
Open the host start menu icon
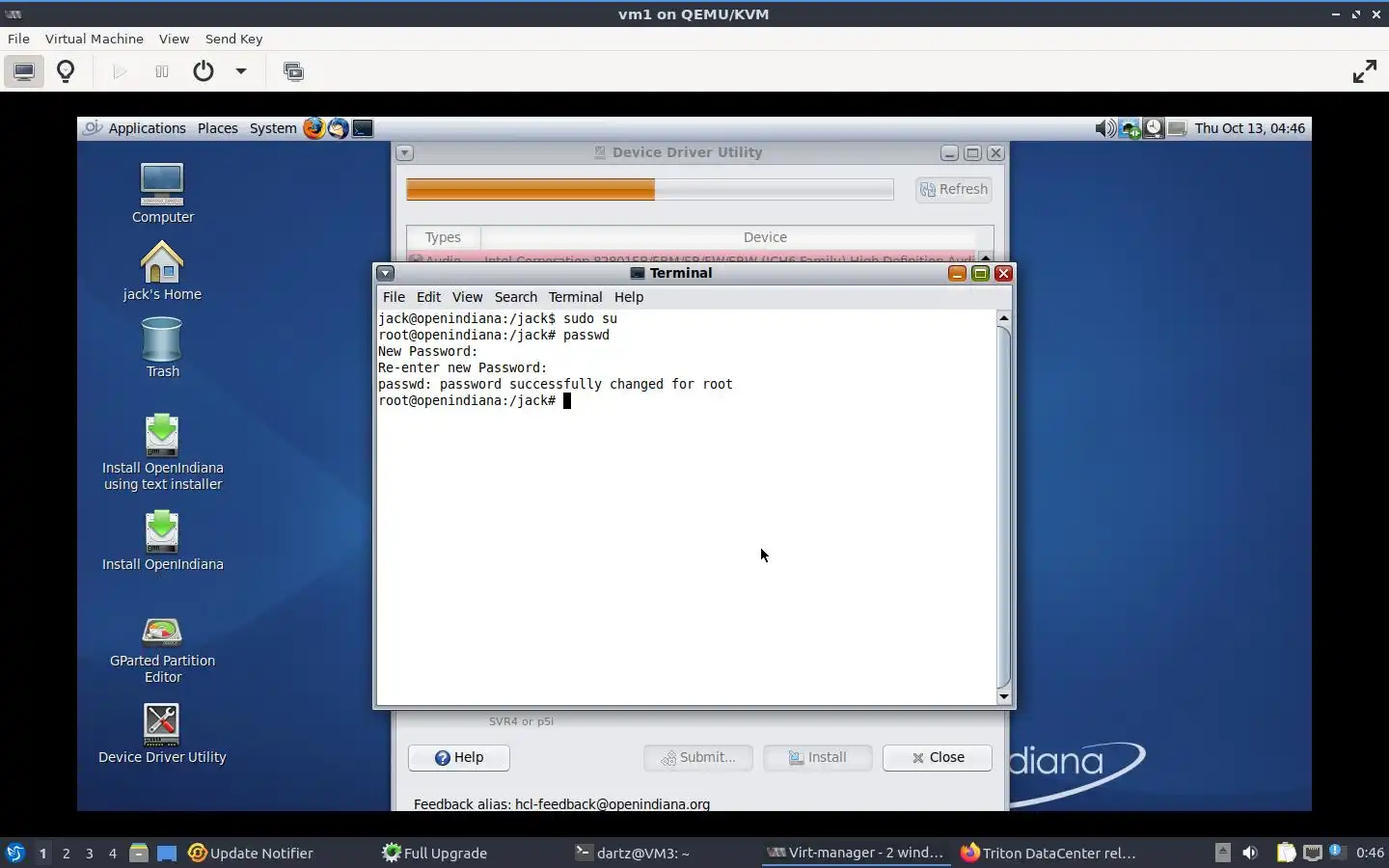coord(15,853)
